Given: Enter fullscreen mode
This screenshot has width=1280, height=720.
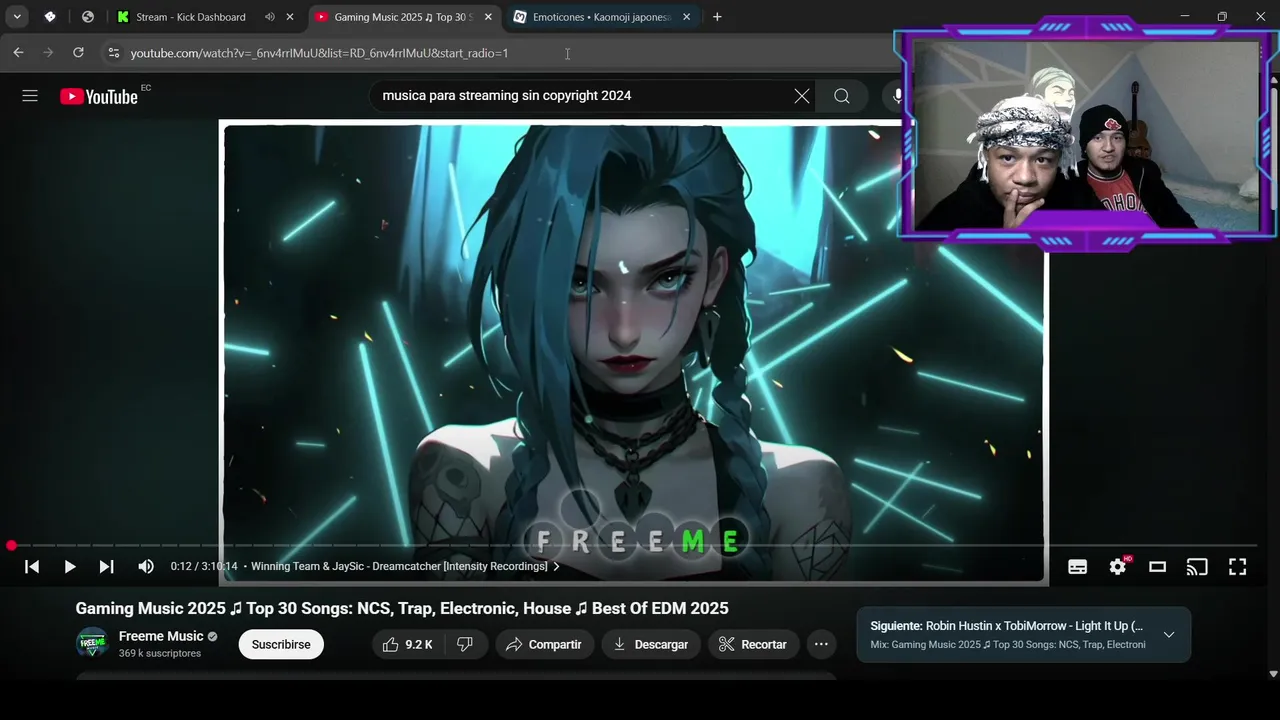Looking at the screenshot, I should tap(1237, 567).
